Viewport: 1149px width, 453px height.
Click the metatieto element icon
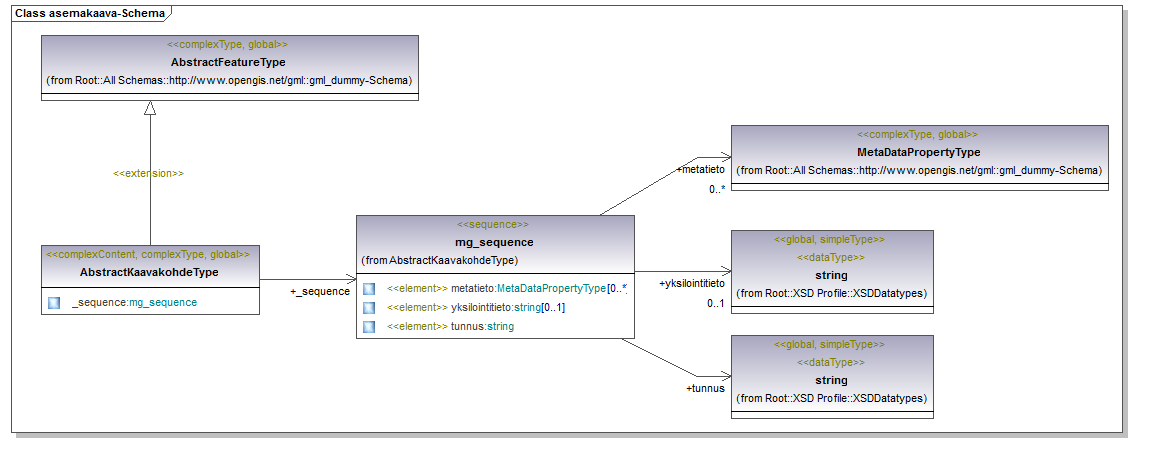(369, 289)
